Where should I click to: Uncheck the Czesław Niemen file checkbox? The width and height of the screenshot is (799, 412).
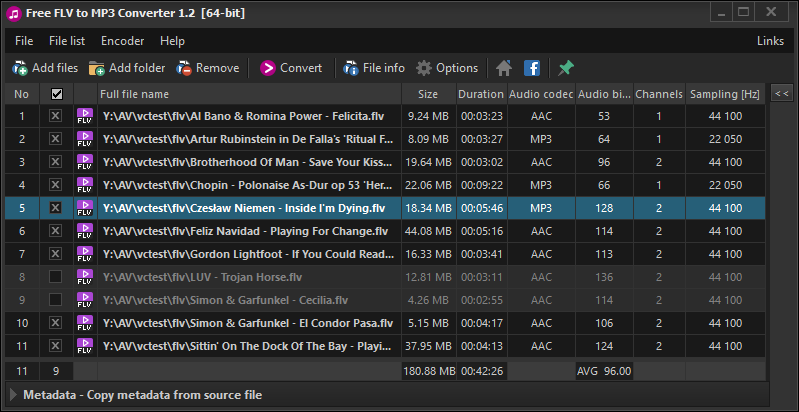pyautogui.click(x=56, y=208)
